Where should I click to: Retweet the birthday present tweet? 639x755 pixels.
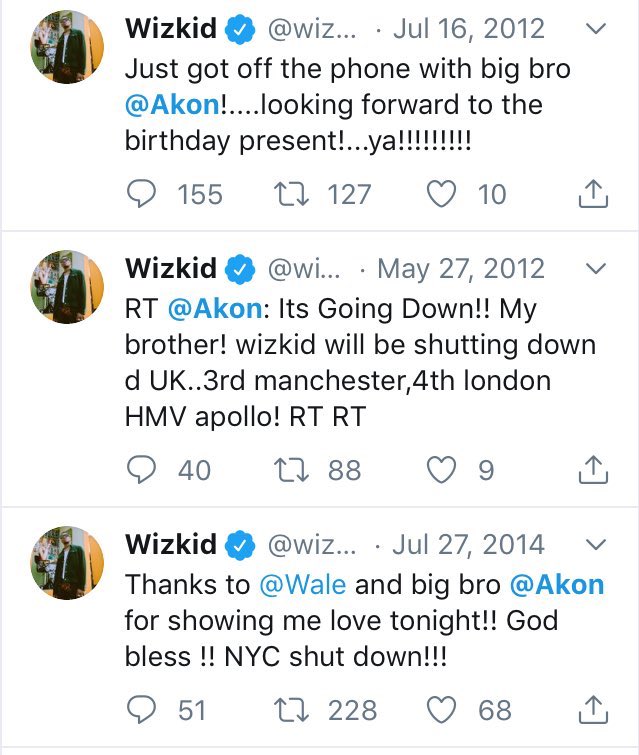coord(293,194)
